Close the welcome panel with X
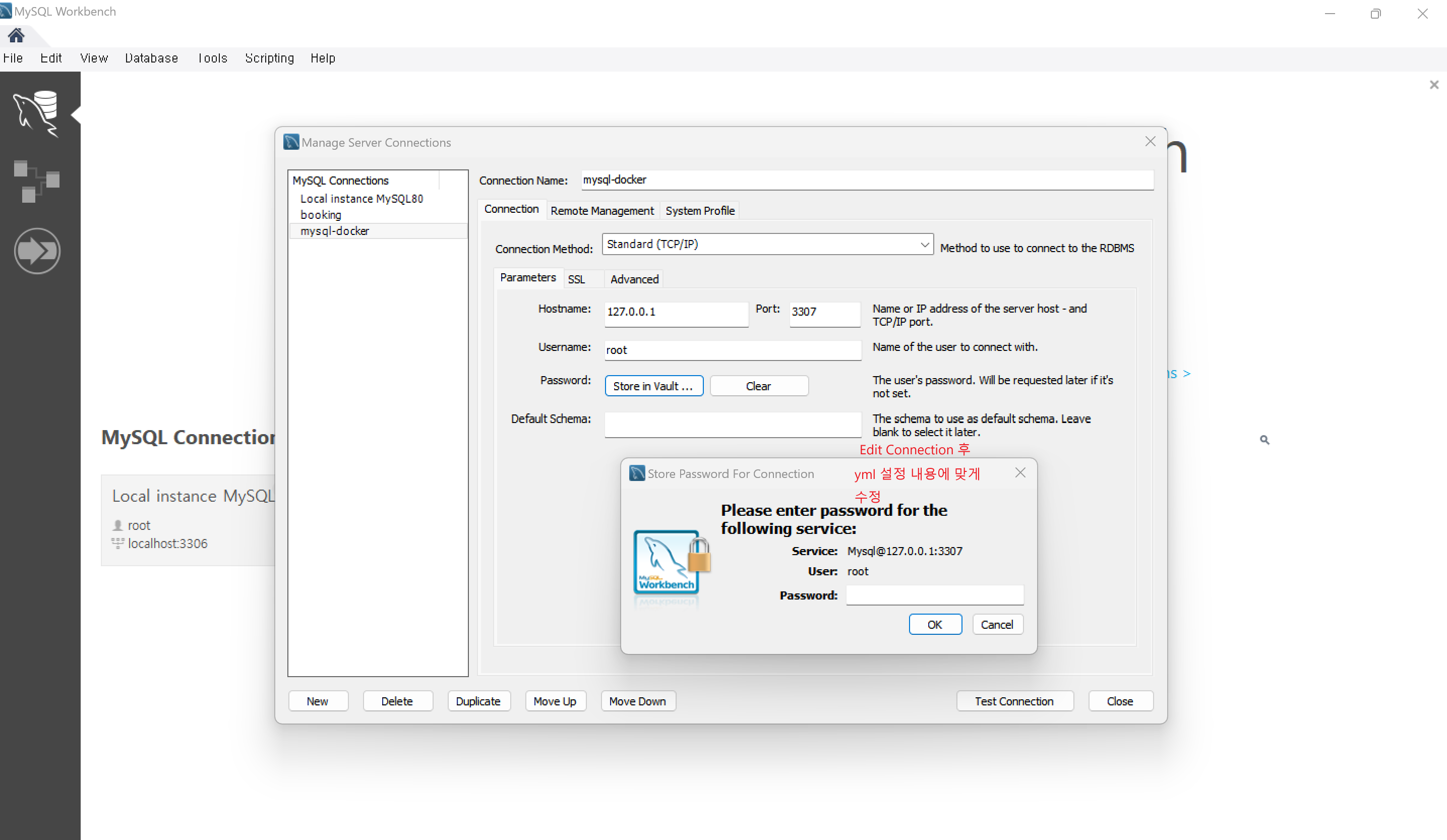Screen dimensions: 1447x840 (1433, 85)
